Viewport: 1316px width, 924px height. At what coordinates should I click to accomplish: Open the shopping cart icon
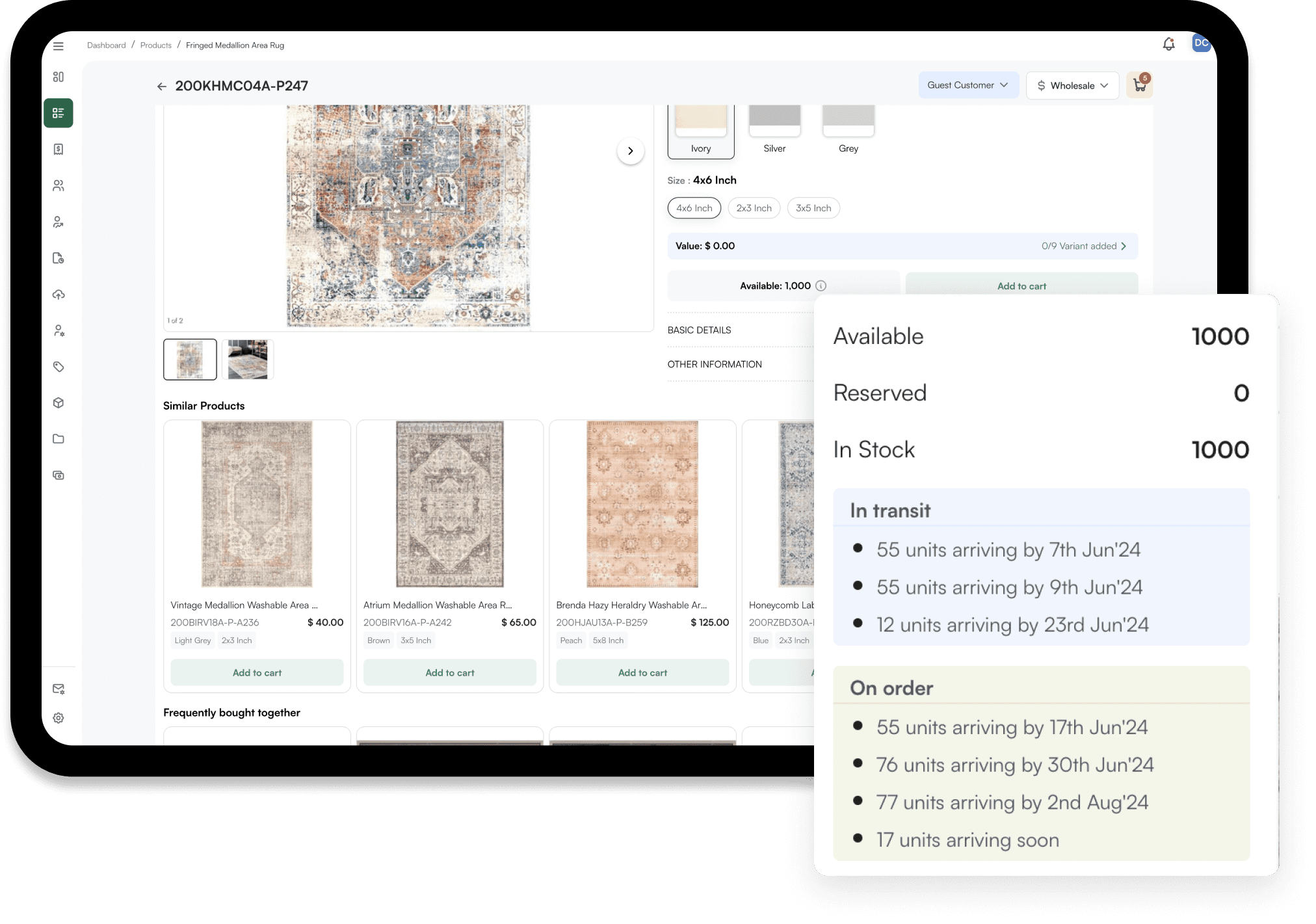click(x=1139, y=85)
